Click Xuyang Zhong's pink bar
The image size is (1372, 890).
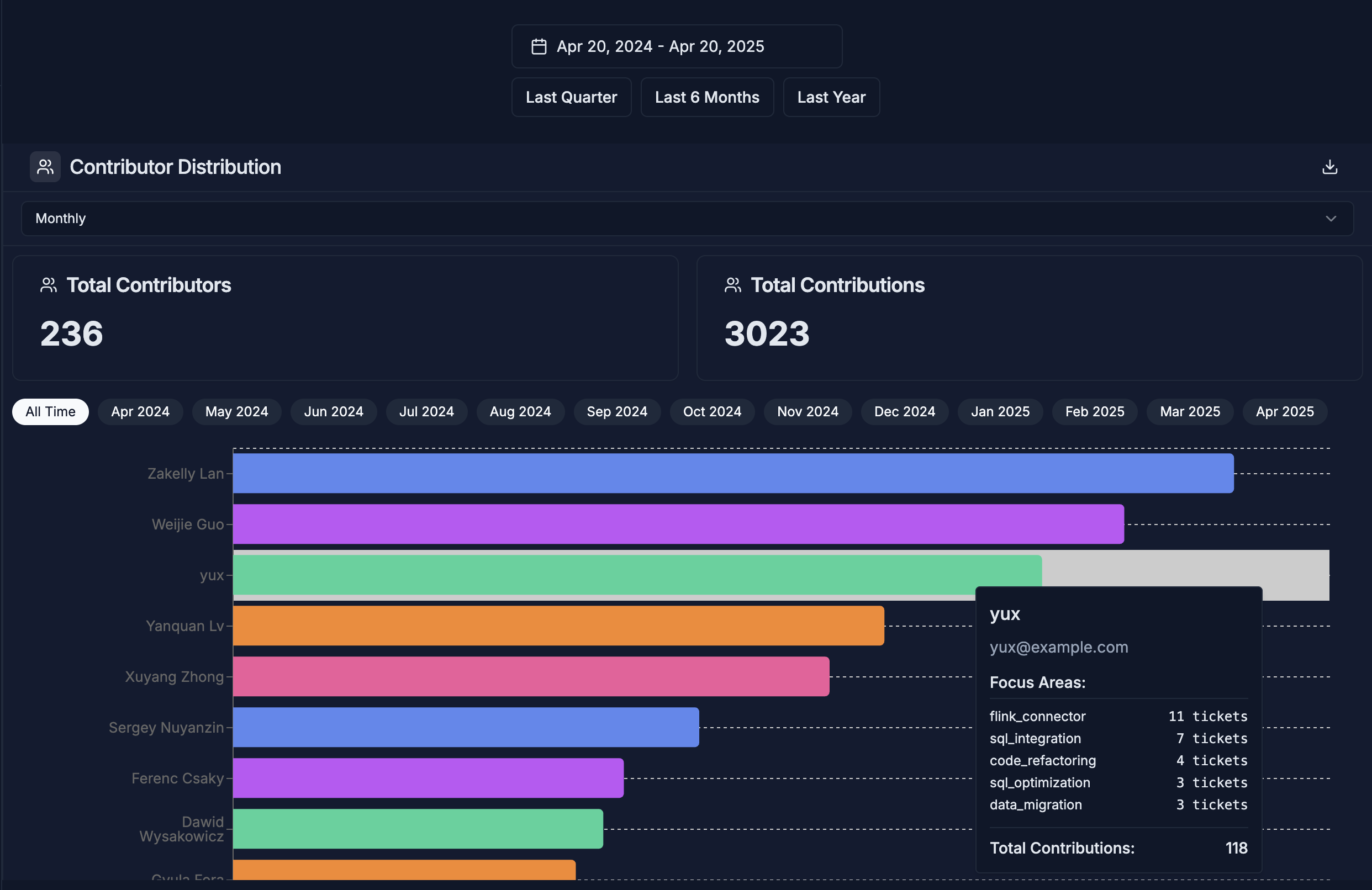pos(530,676)
